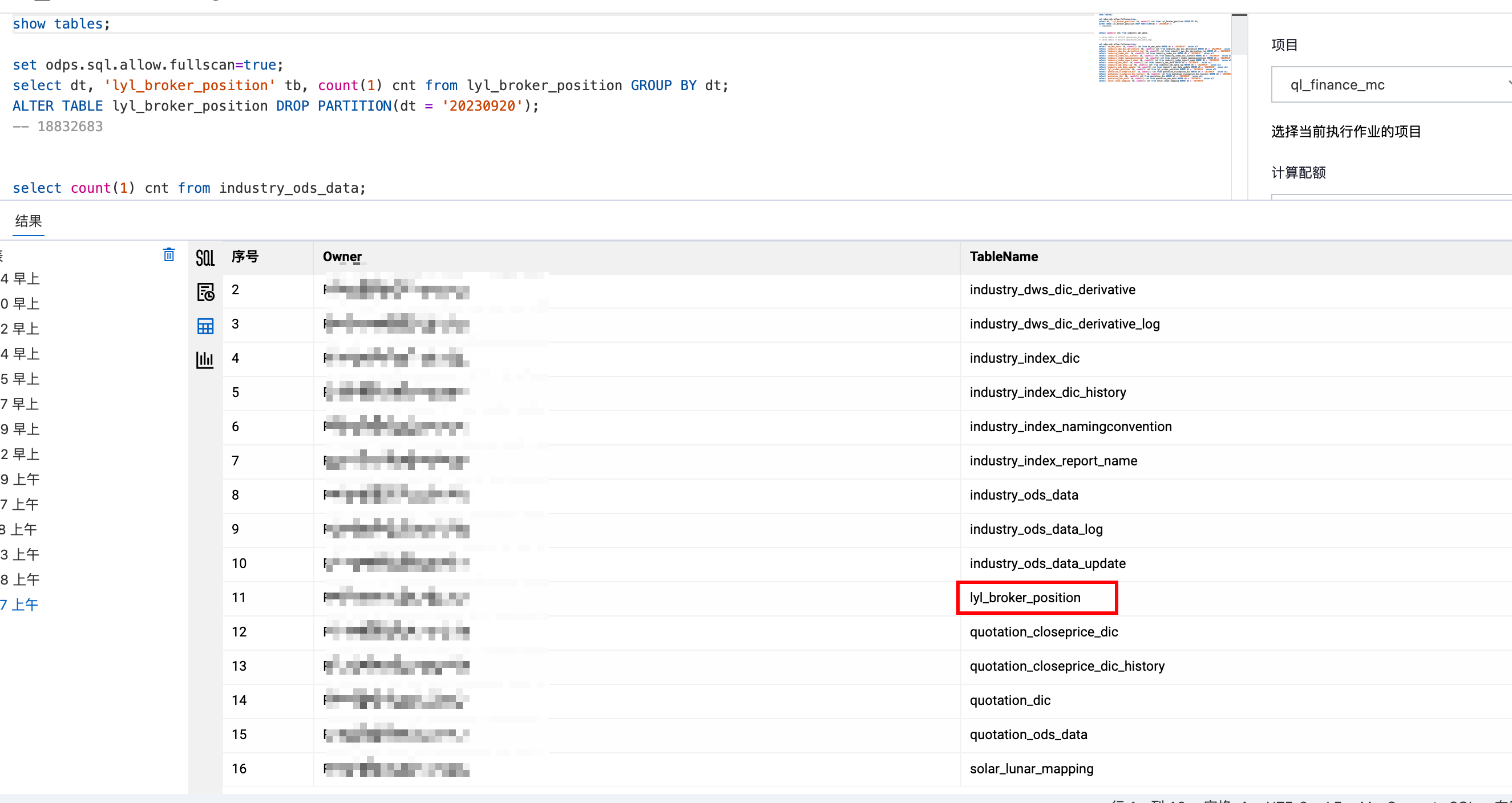Switch to the bar chart view icon
Viewport: 1512px width, 803px height.
(205, 359)
